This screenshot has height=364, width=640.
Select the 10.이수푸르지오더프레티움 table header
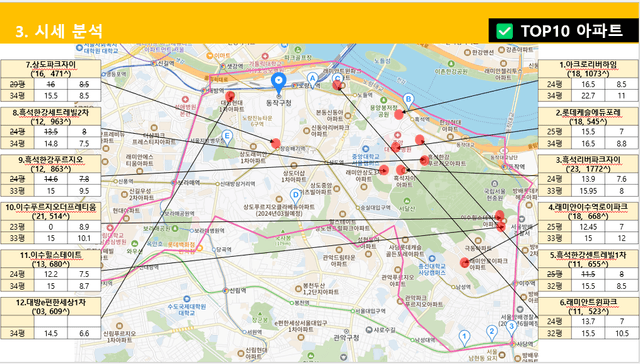coord(51,212)
